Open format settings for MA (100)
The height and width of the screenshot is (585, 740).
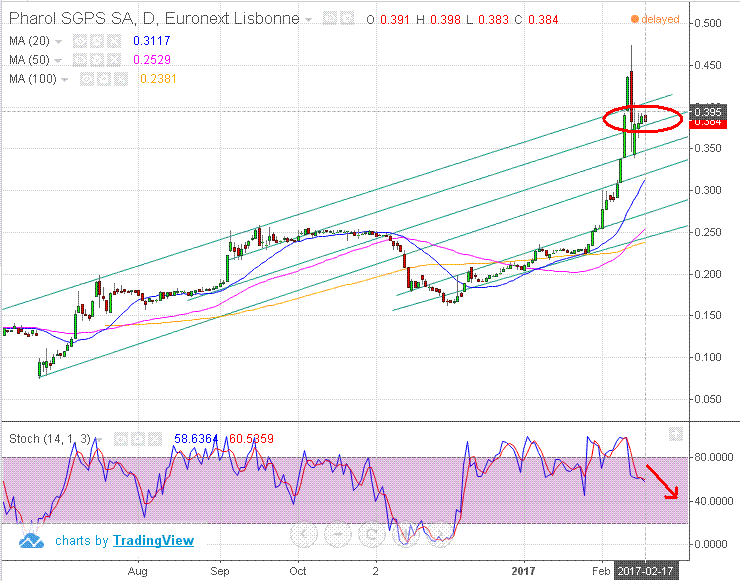104,79
